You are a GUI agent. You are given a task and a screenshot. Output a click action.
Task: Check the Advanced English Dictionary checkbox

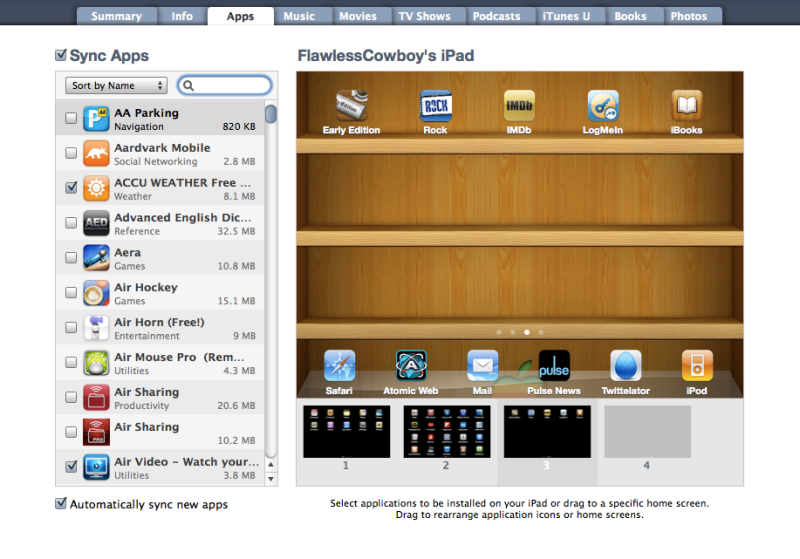click(71, 223)
